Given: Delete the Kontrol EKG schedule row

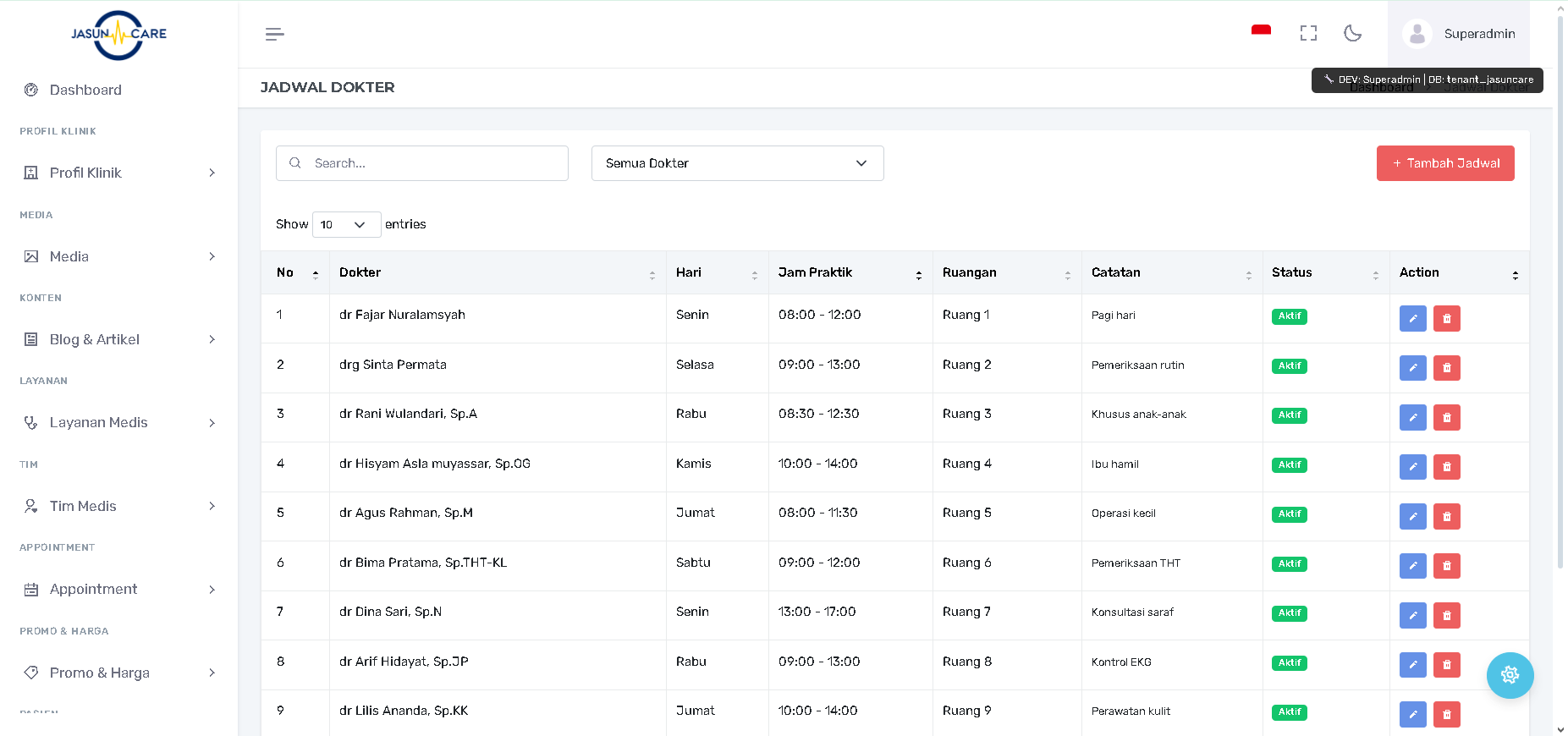Looking at the screenshot, I should pyautogui.click(x=1446, y=665).
